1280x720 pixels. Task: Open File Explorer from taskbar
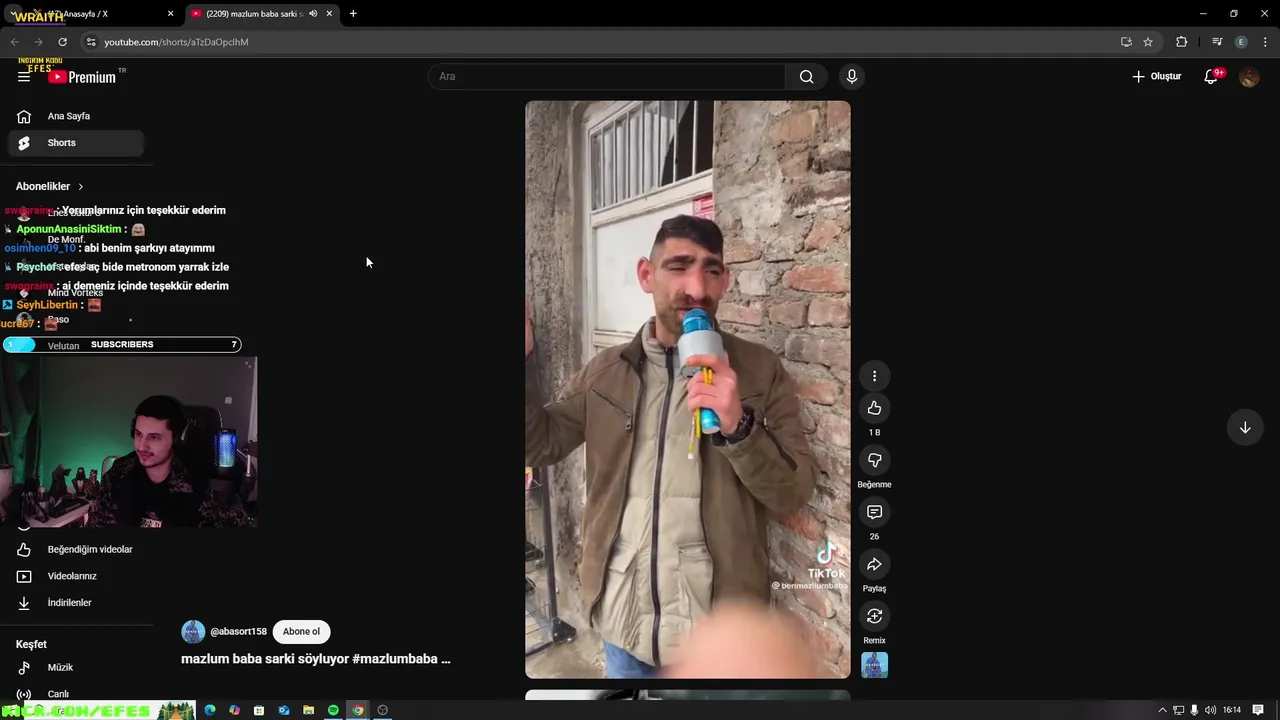309,710
